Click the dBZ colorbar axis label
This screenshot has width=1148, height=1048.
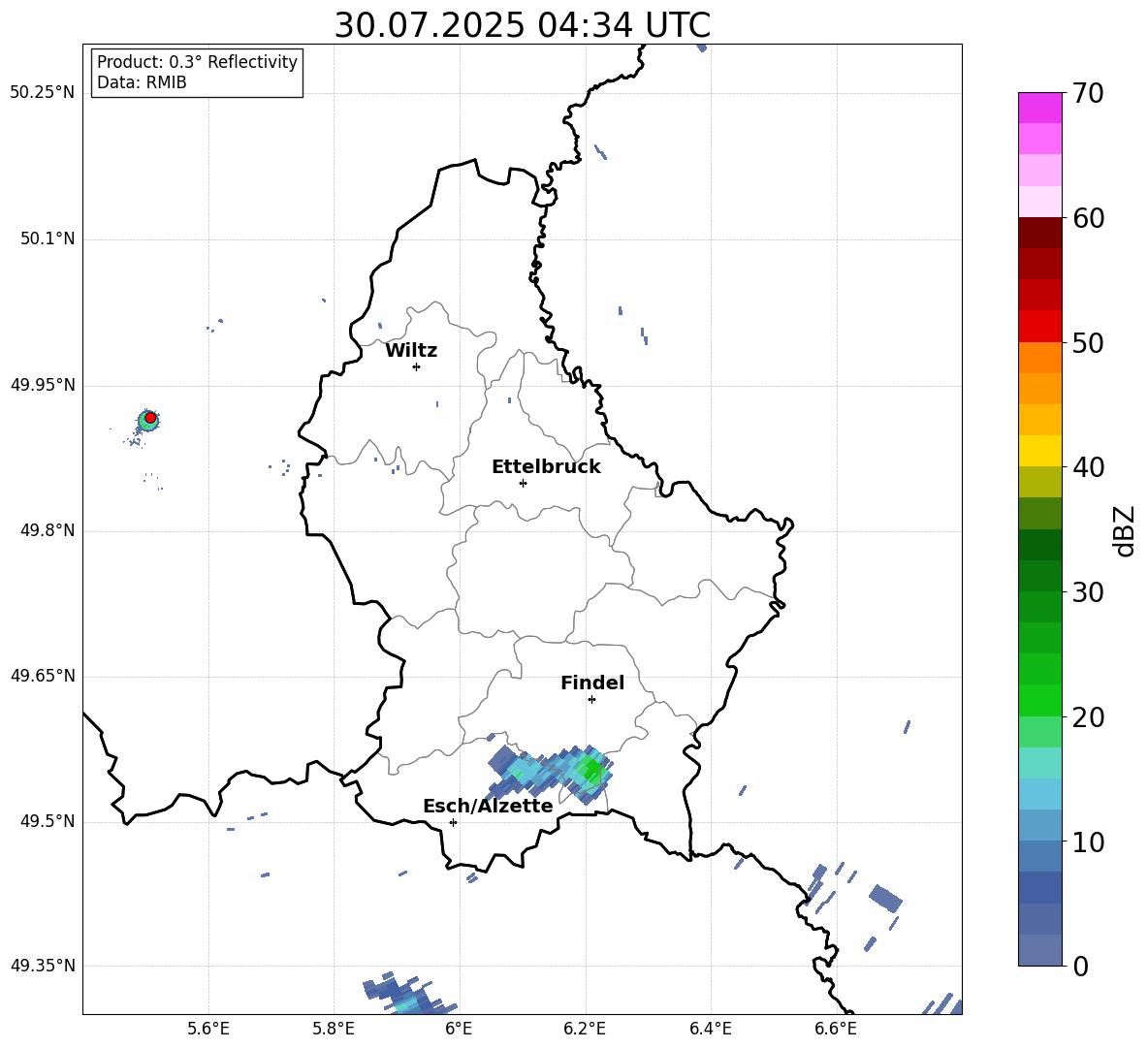pos(1124,530)
